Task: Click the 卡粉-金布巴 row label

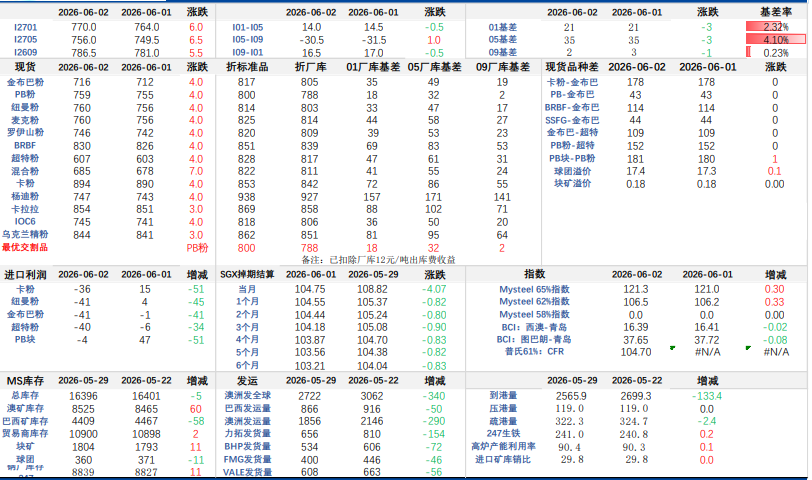Action: coord(572,82)
